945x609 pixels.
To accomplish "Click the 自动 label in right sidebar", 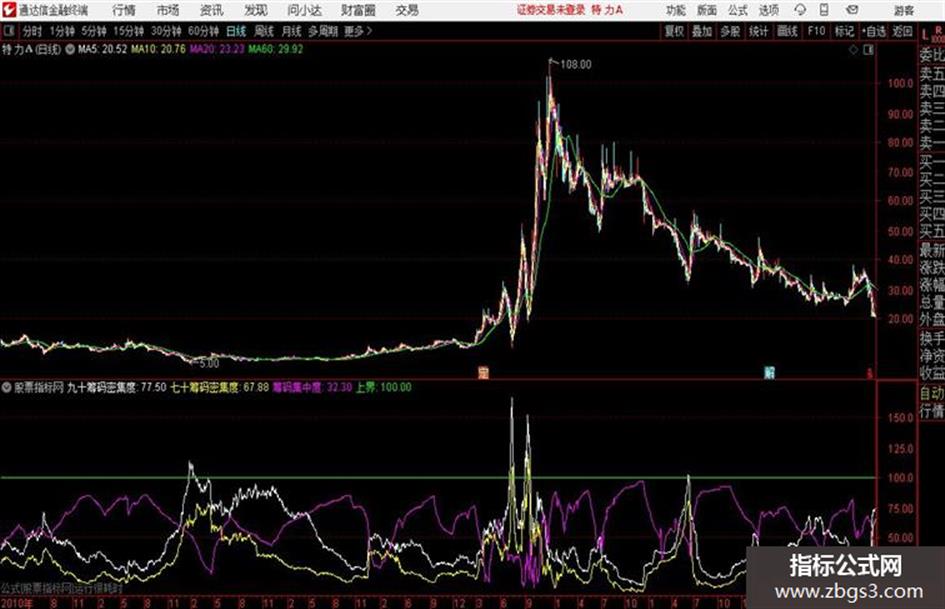I will click(x=932, y=393).
